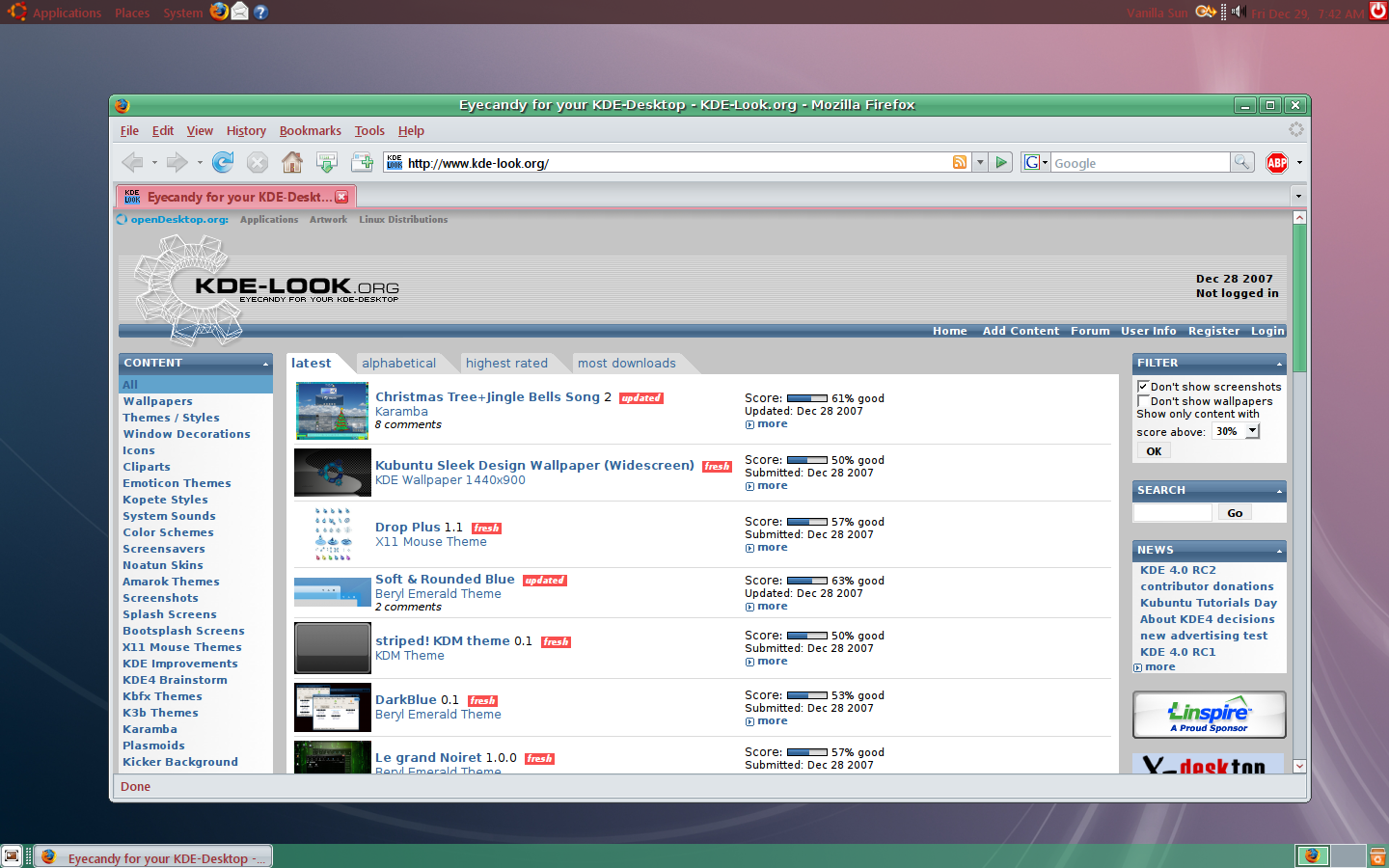Open the Bookmarks menu
Viewport: 1389px width, 868px height.
tap(311, 130)
